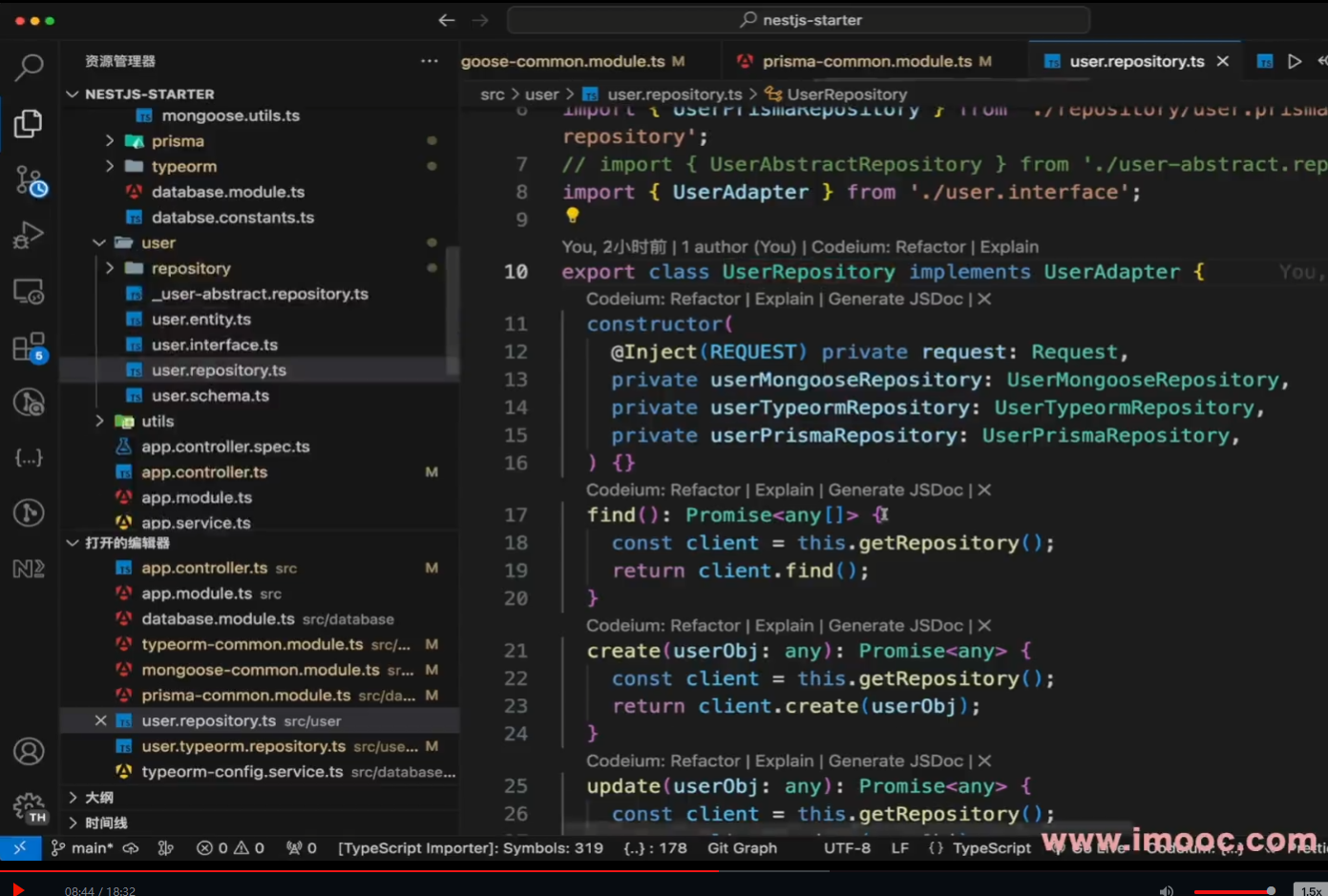The image size is (1328, 896).
Task: Close the user.repository.ts editor tab
Action: tap(1222, 61)
